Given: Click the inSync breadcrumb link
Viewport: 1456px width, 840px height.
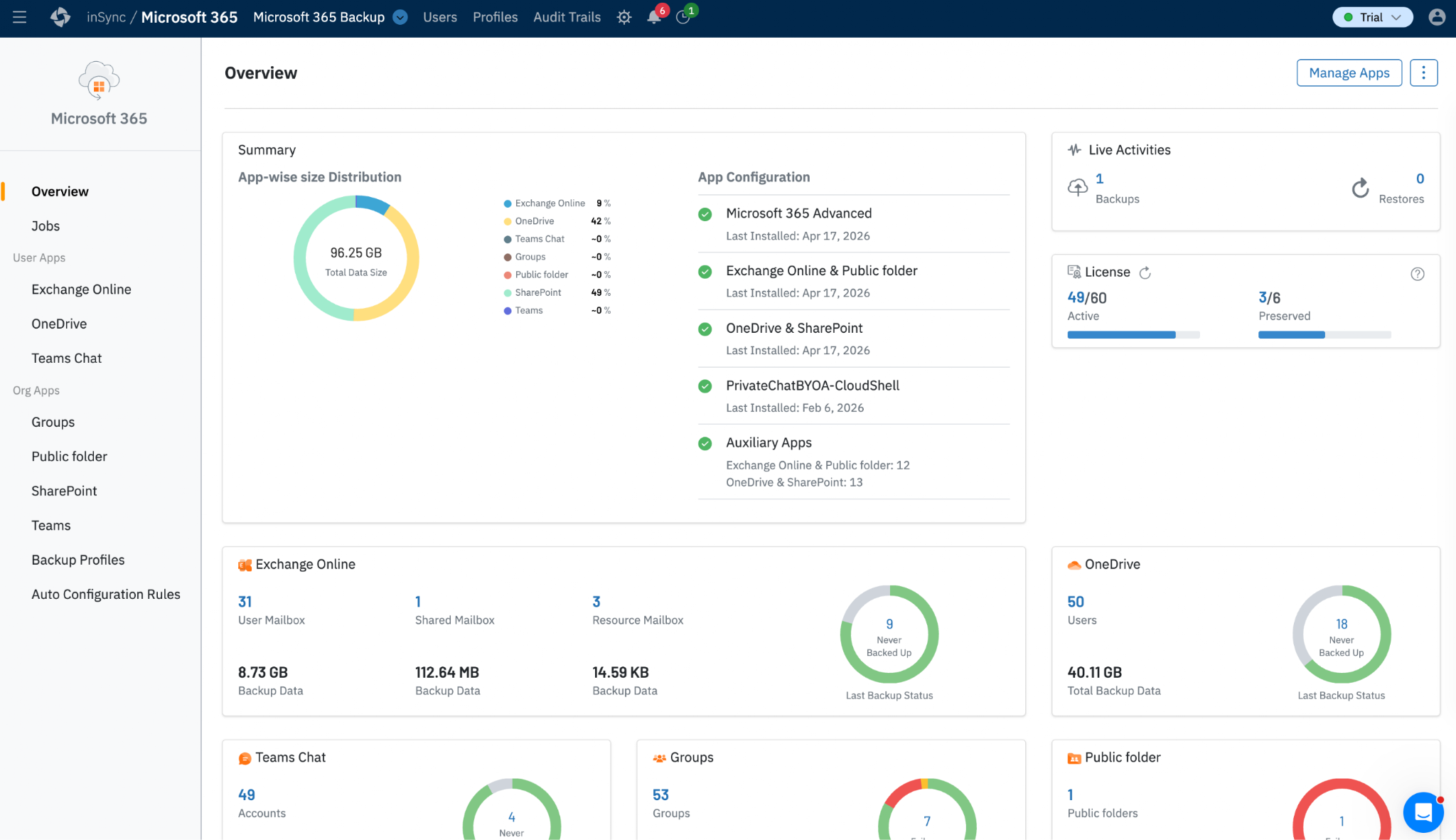Looking at the screenshot, I should (106, 17).
